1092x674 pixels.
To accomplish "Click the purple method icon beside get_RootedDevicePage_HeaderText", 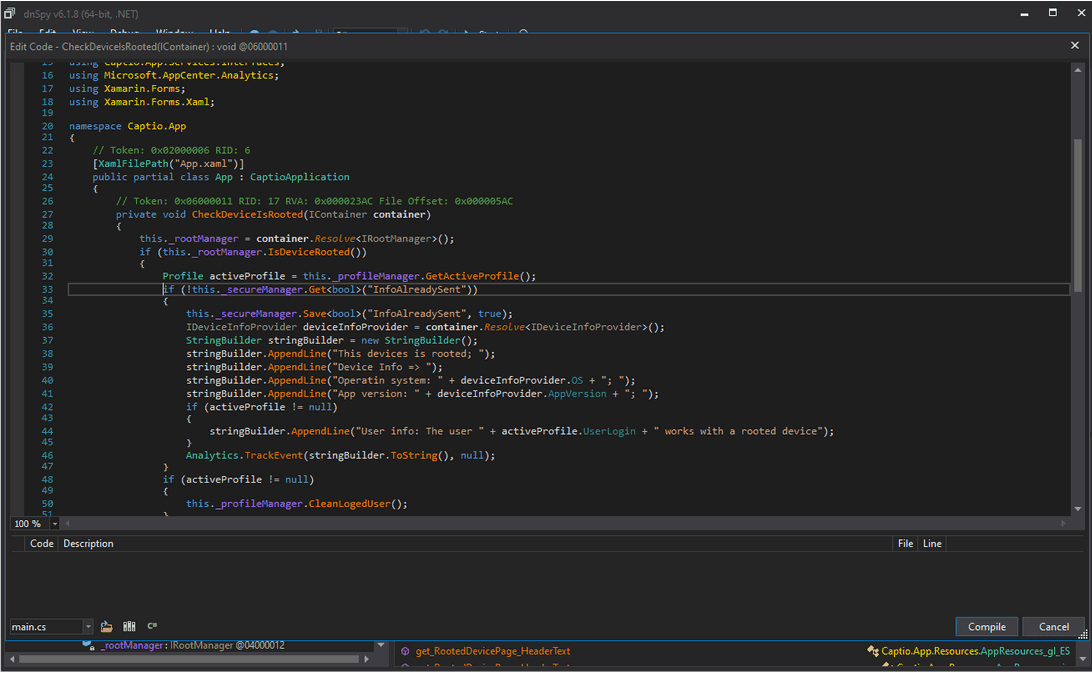I will [x=405, y=652].
